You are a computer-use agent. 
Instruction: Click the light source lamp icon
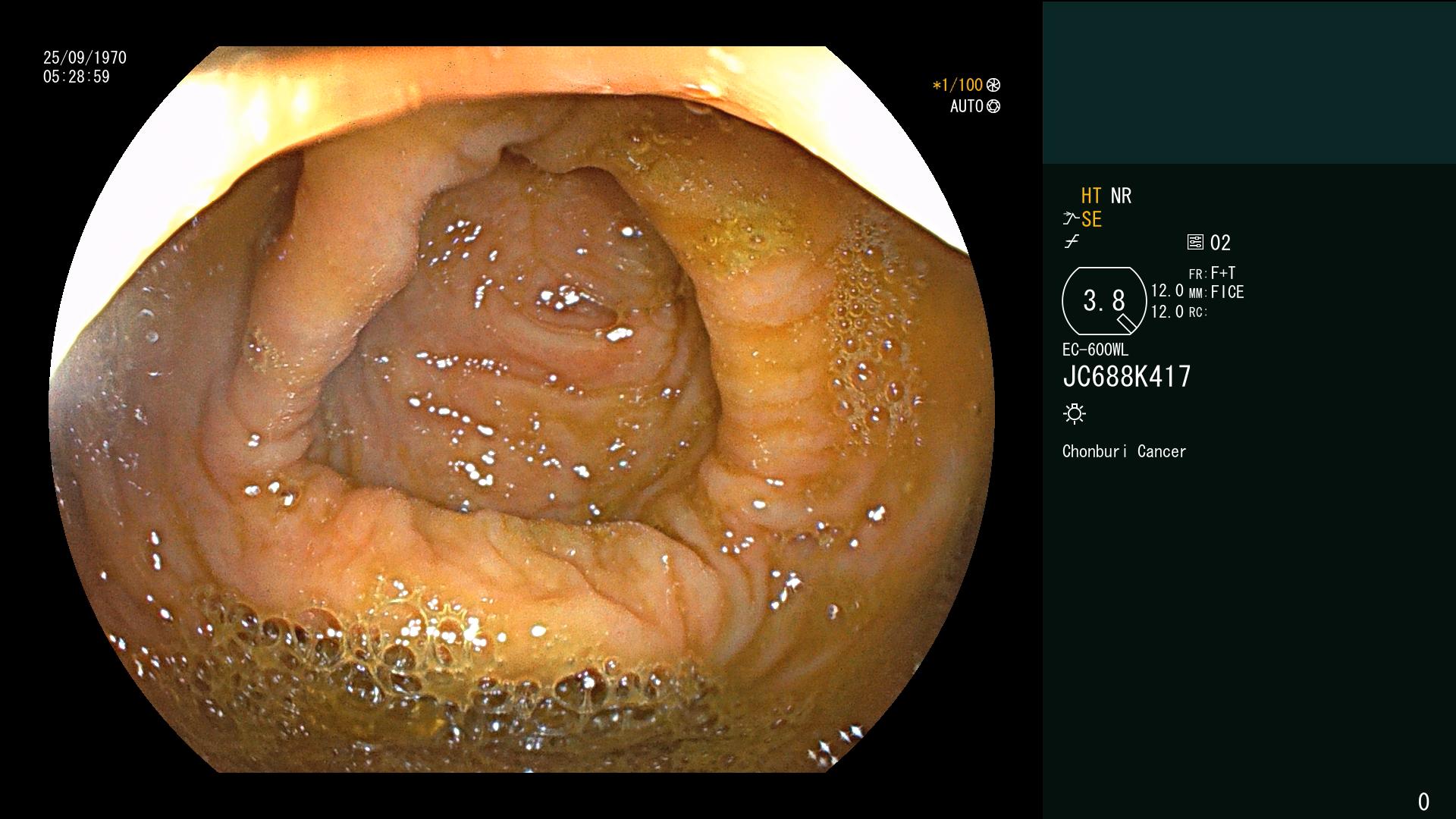[1075, 413]
